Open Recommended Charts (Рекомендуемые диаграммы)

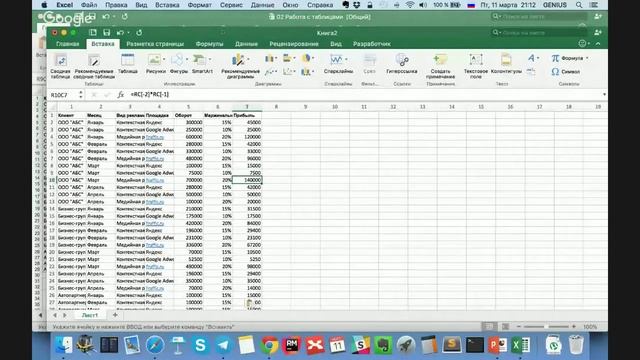[240, 66]
